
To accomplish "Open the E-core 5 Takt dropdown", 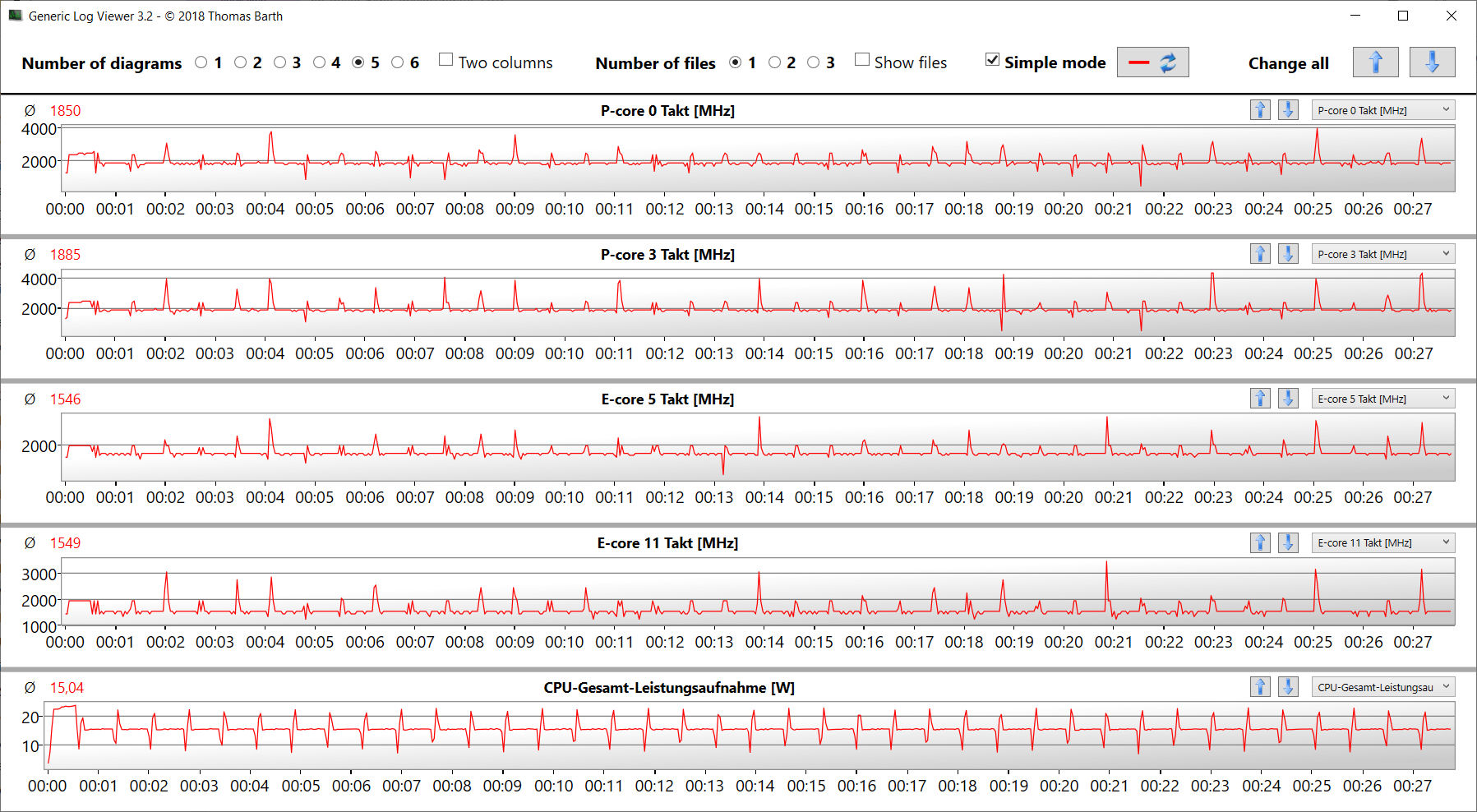I will 1382,399.
